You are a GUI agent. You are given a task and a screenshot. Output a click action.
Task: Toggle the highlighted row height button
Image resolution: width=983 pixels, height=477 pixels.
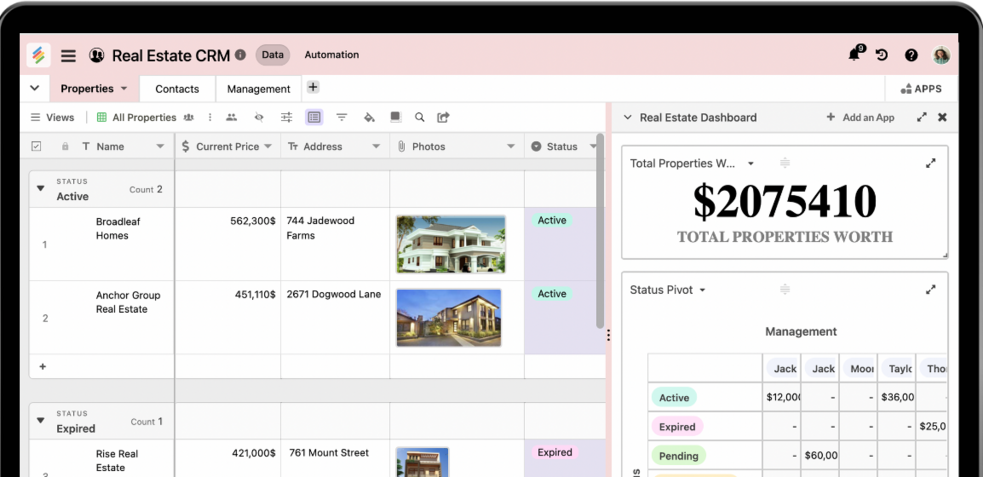tap(314, 117)
